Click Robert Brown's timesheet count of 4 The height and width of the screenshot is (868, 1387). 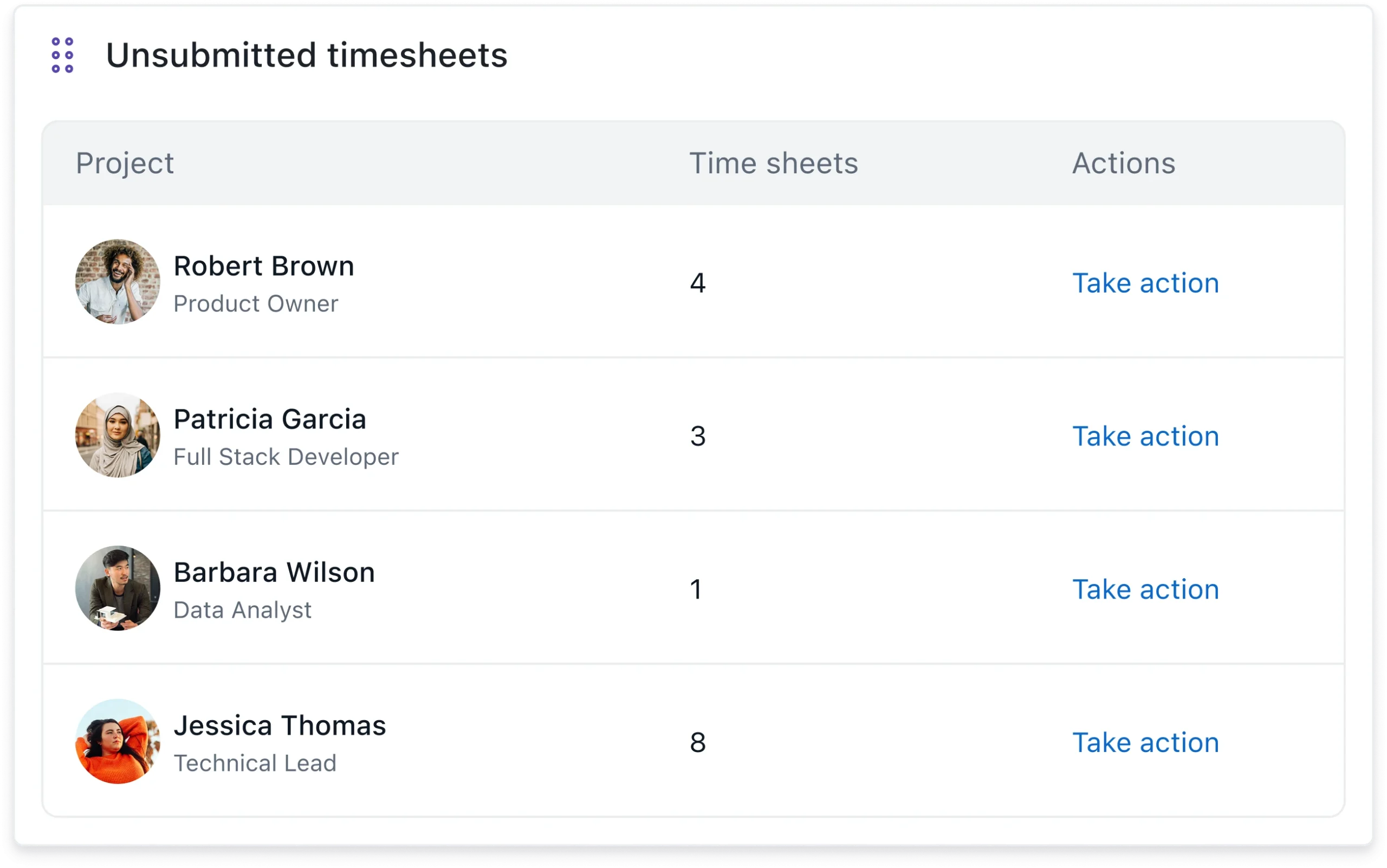coord(697,283)
